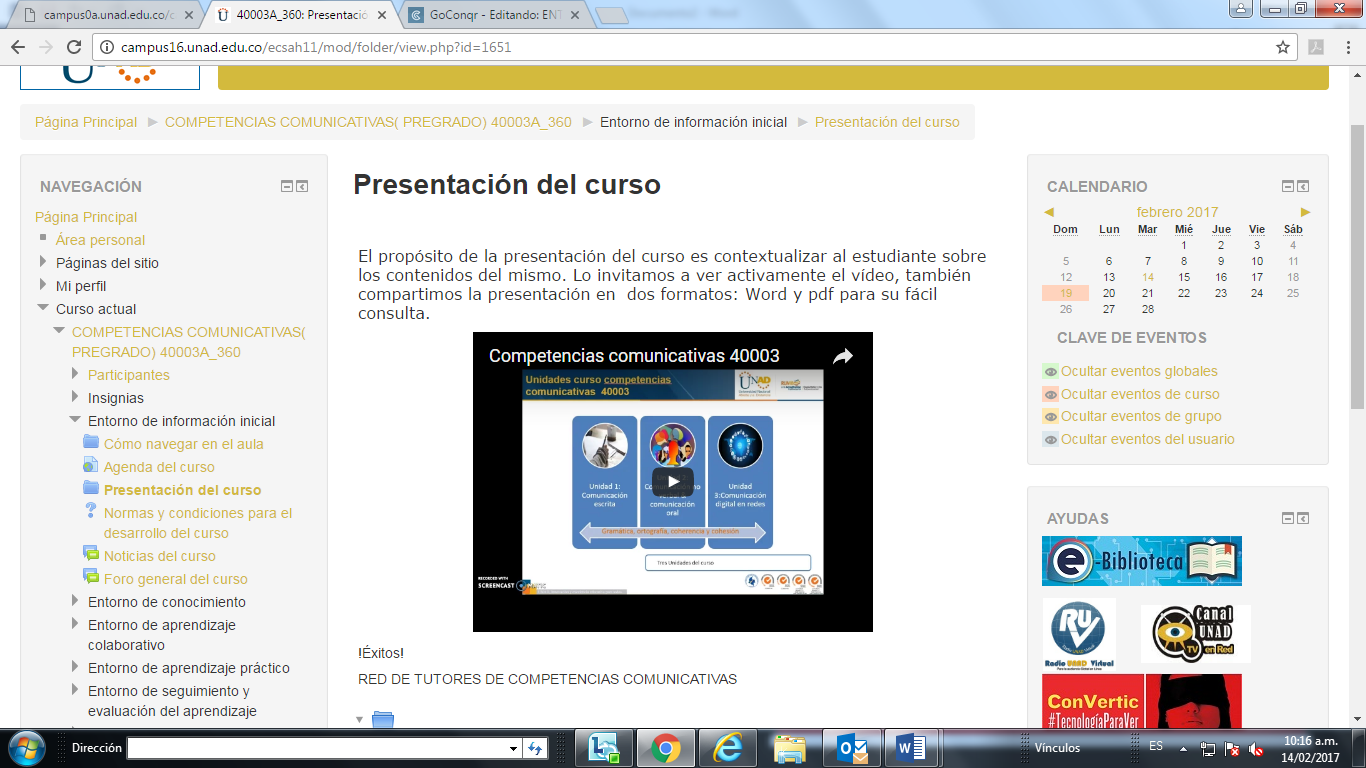
Task: Open Canal UNAD TV logo
Action: (1195, 634)
